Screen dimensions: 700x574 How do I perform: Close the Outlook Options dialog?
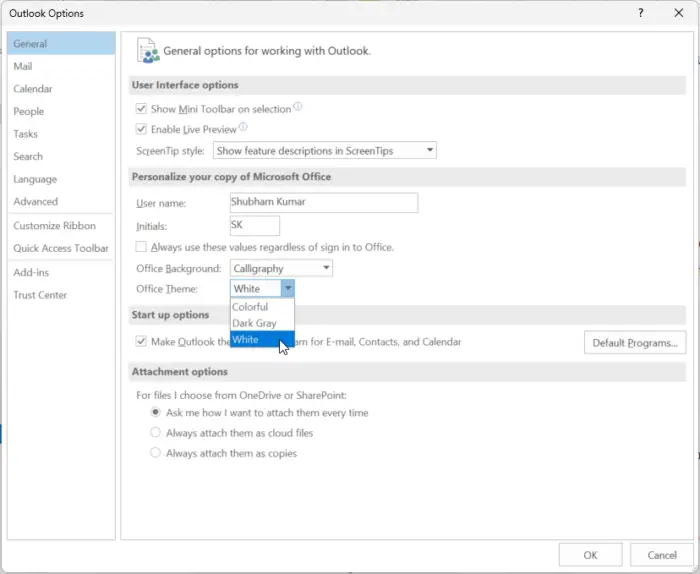pos(677,13)
